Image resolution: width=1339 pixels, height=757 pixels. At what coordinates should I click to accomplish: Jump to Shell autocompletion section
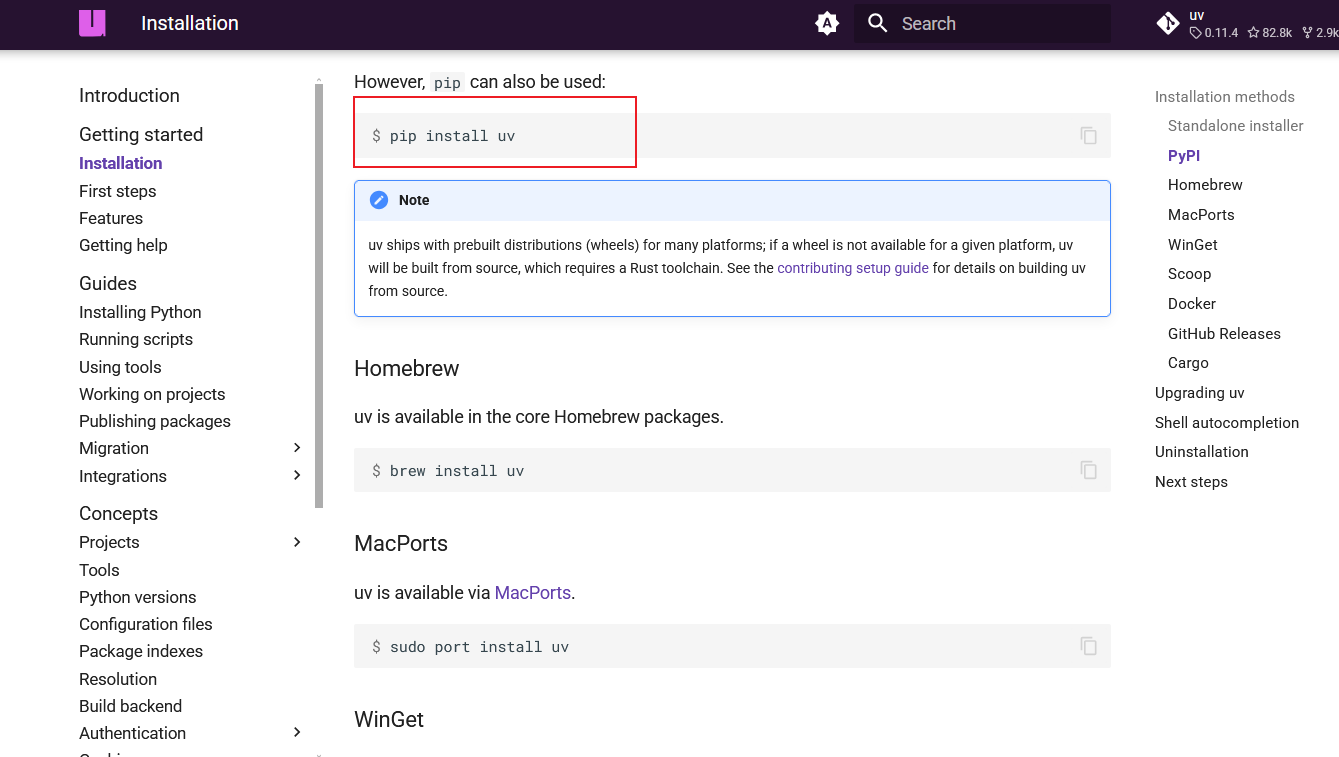click(1227, 423)
